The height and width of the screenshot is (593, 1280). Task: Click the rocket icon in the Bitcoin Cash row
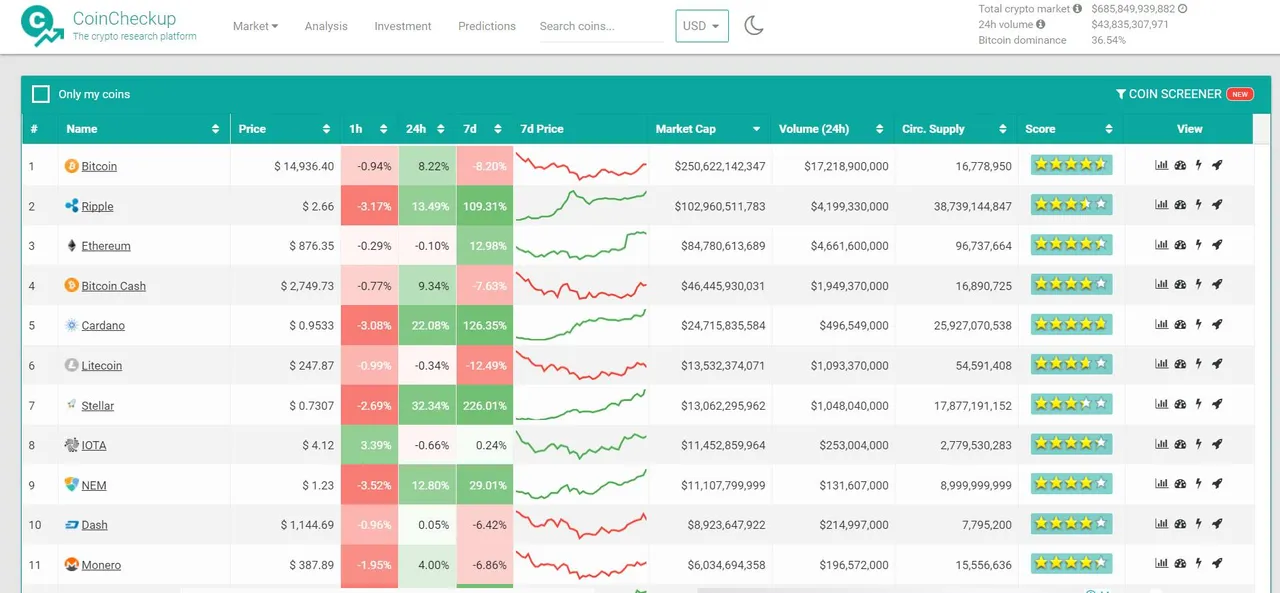1217,284
